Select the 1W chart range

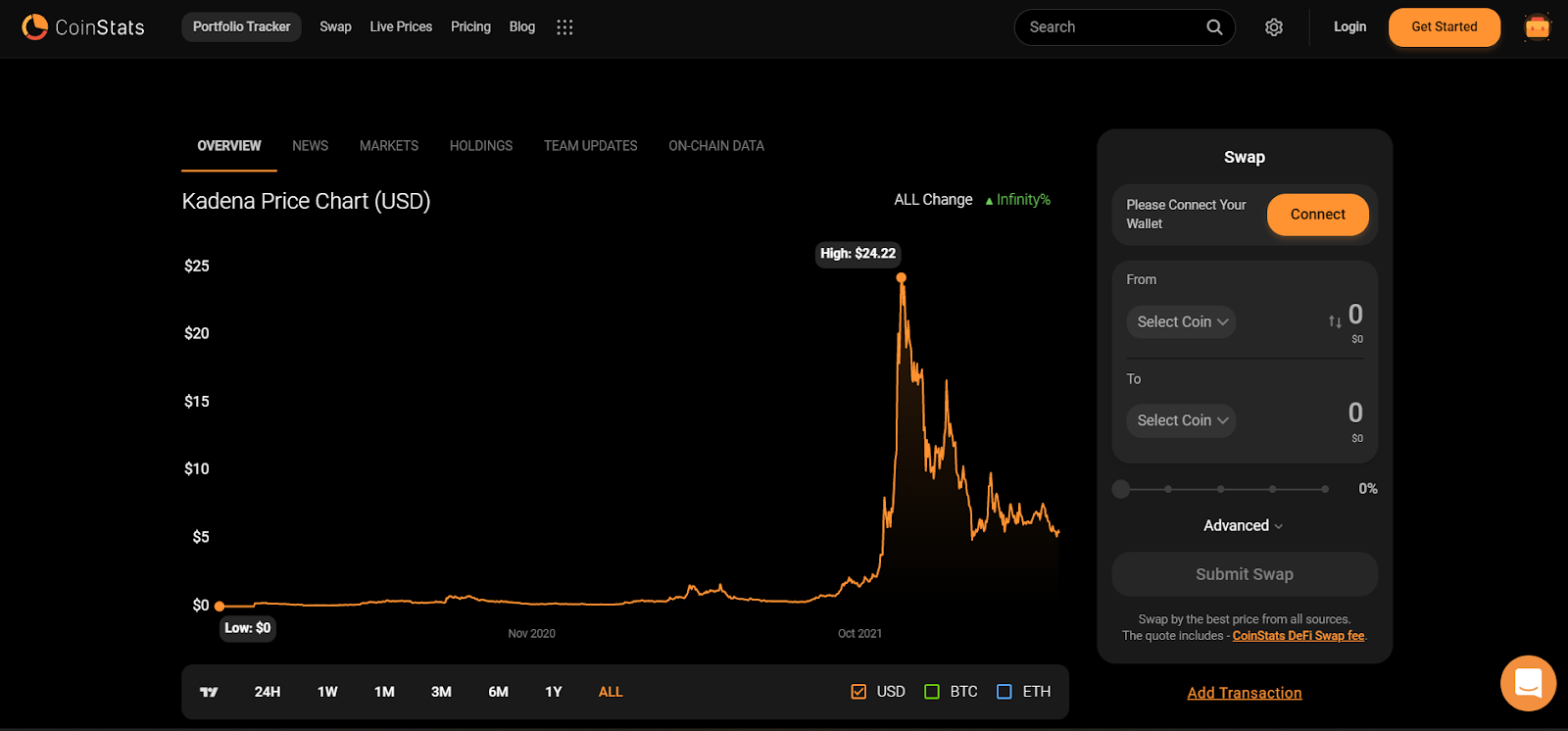pos(327,692)
